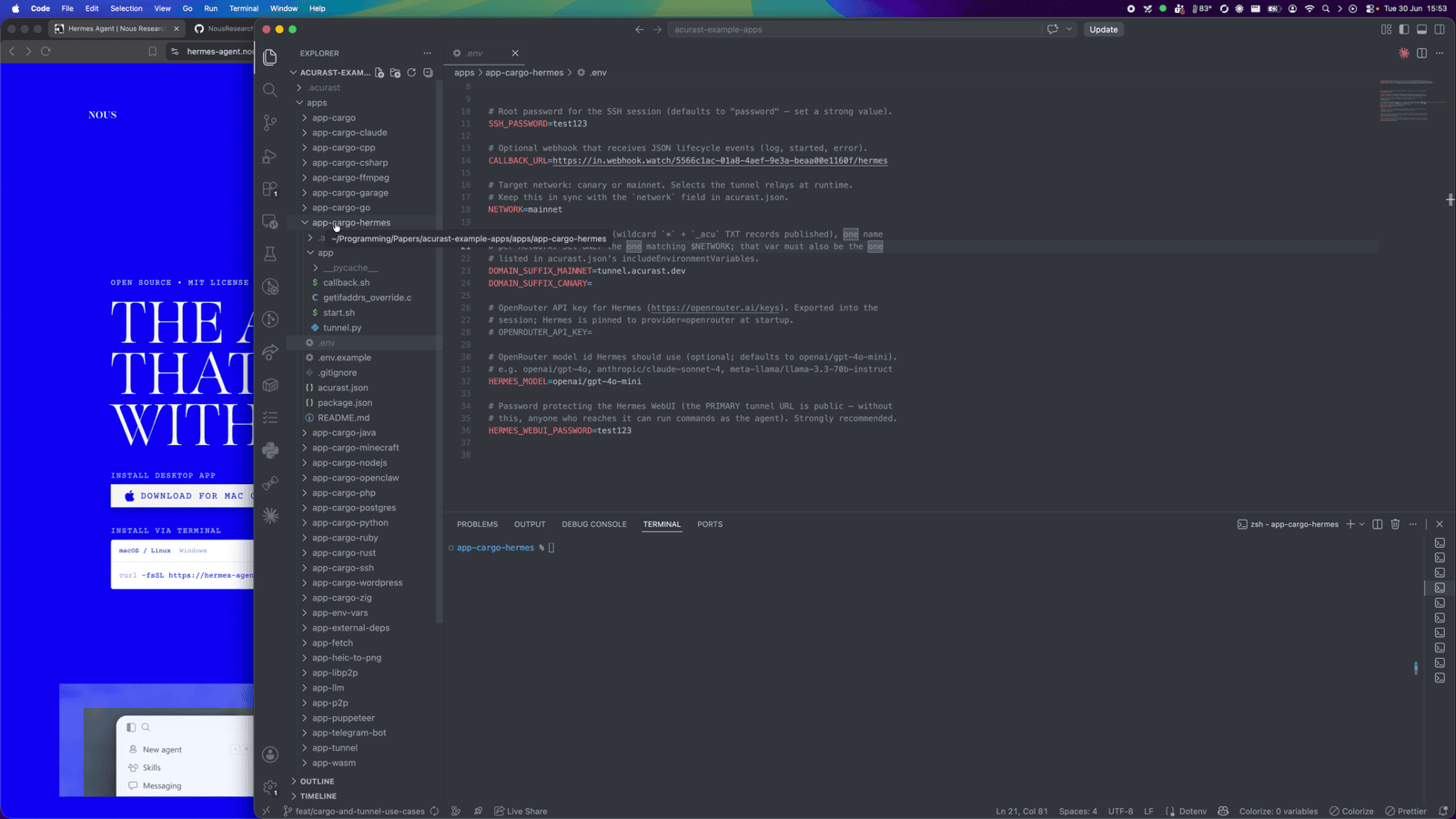
Task: Open new terminal profile dropdown arrow
Action: 1361,524
